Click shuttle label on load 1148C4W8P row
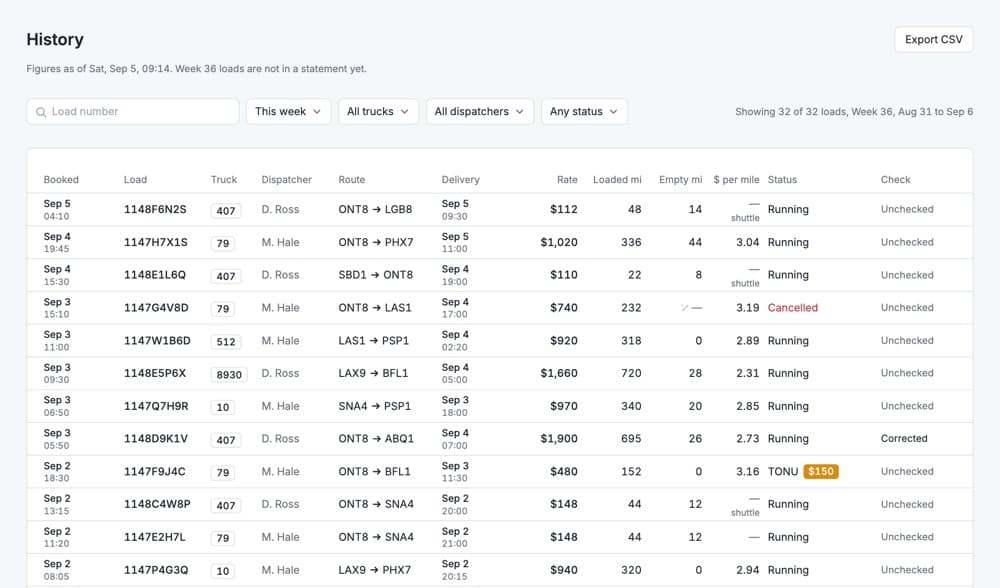The width and height of the screenshot is (1000, 588). tap(745, 513)
